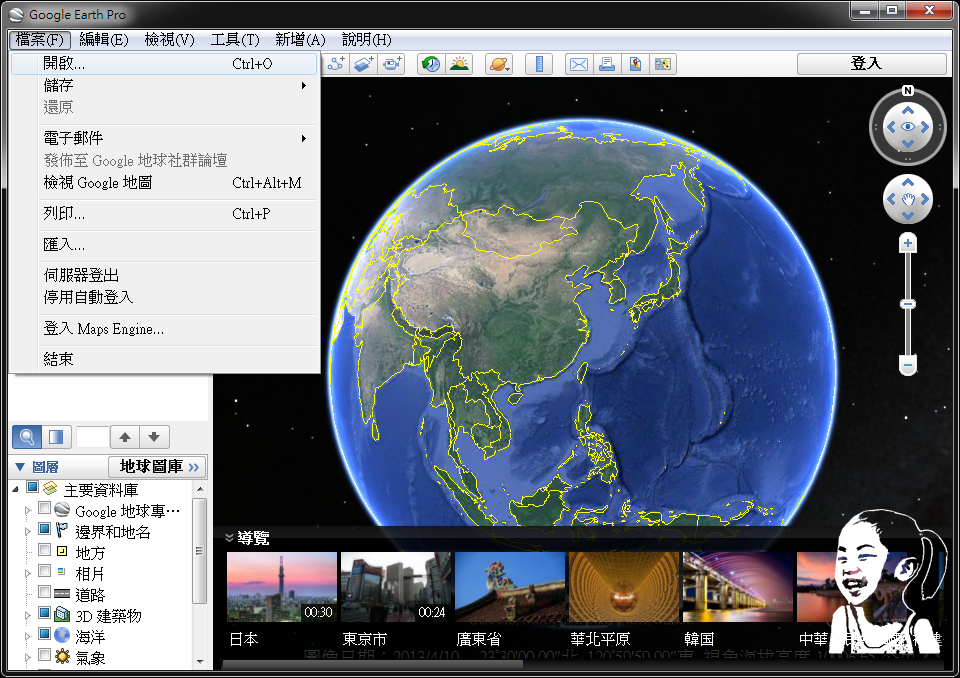960x678 pixels.
Task: Expand the 邊界和地名 tree node
Action: pyautogui.click(x=28, y=531)
